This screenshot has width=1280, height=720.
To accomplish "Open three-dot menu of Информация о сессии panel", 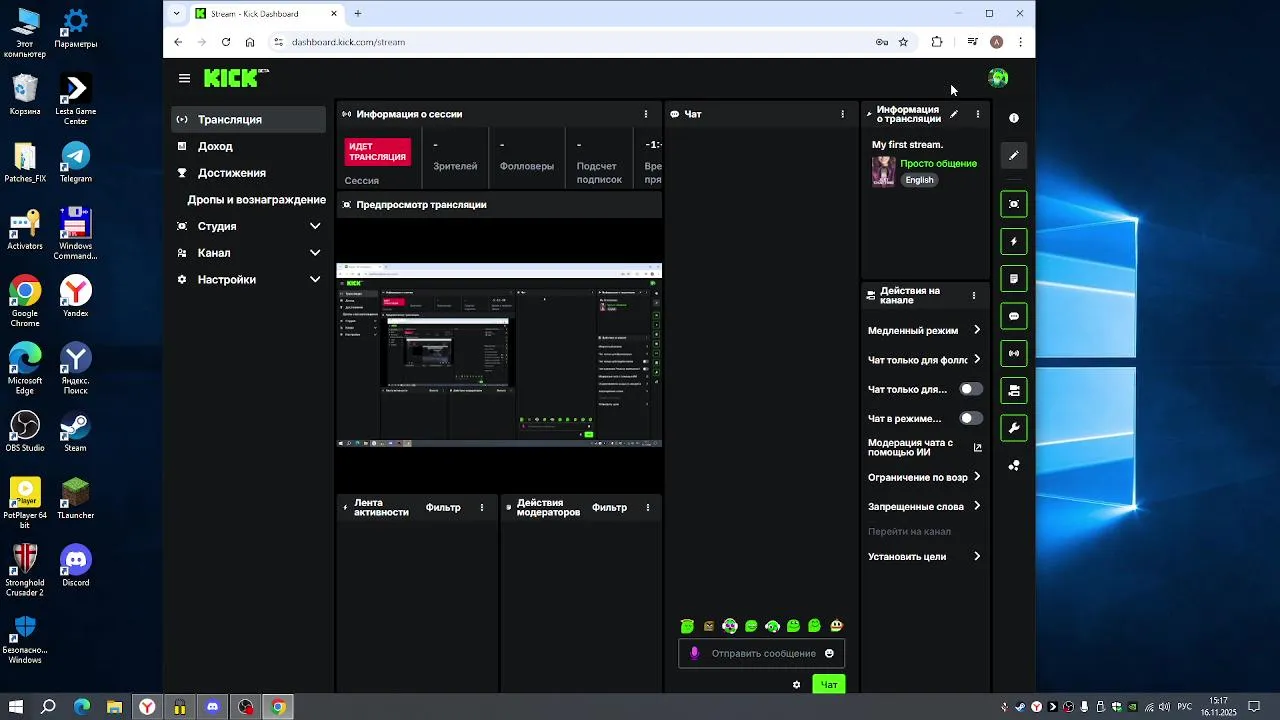I will coord(646,114).
